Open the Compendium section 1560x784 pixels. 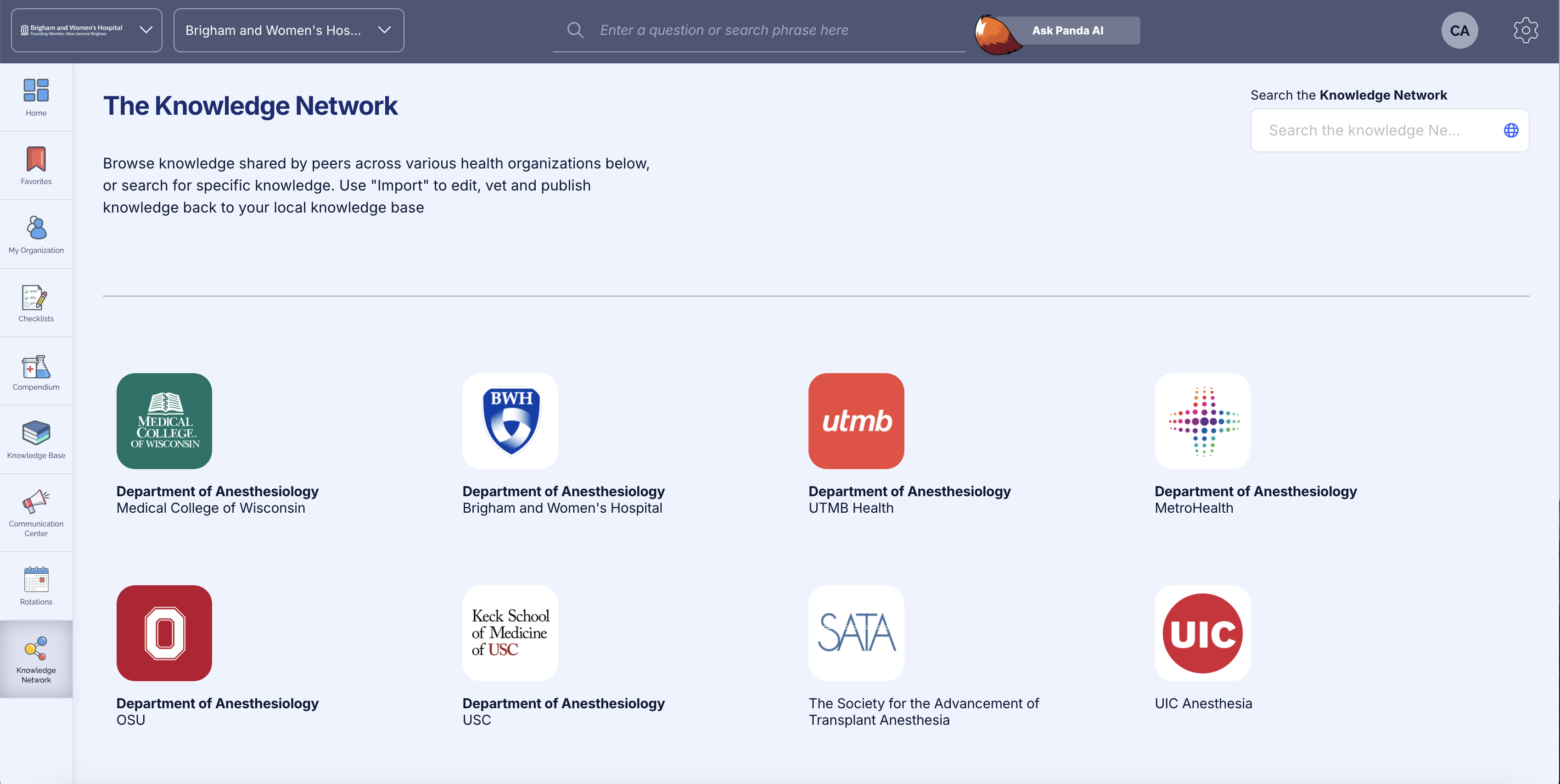36,371
